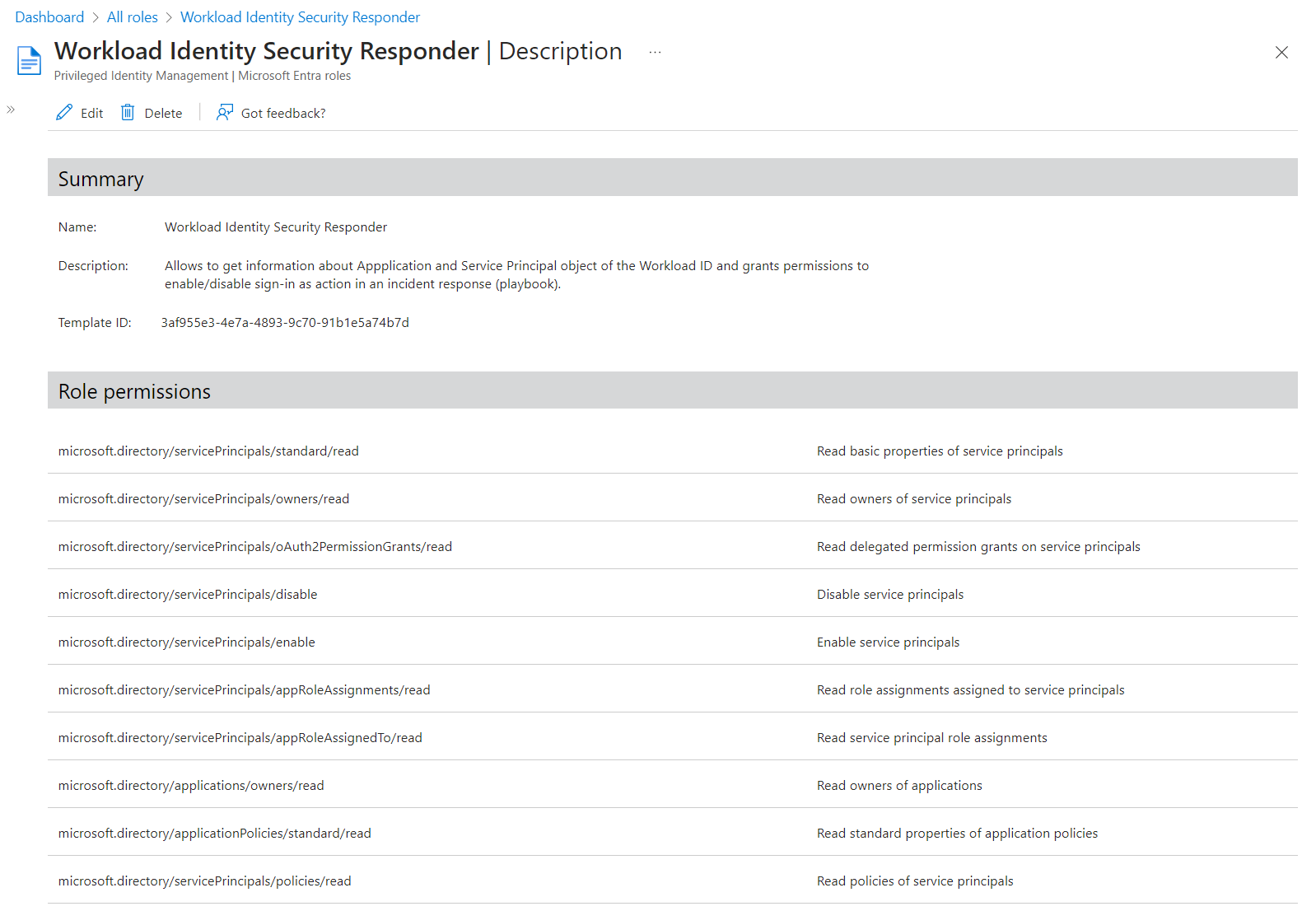
Task: Click the Name: field label
Action: 77,227
